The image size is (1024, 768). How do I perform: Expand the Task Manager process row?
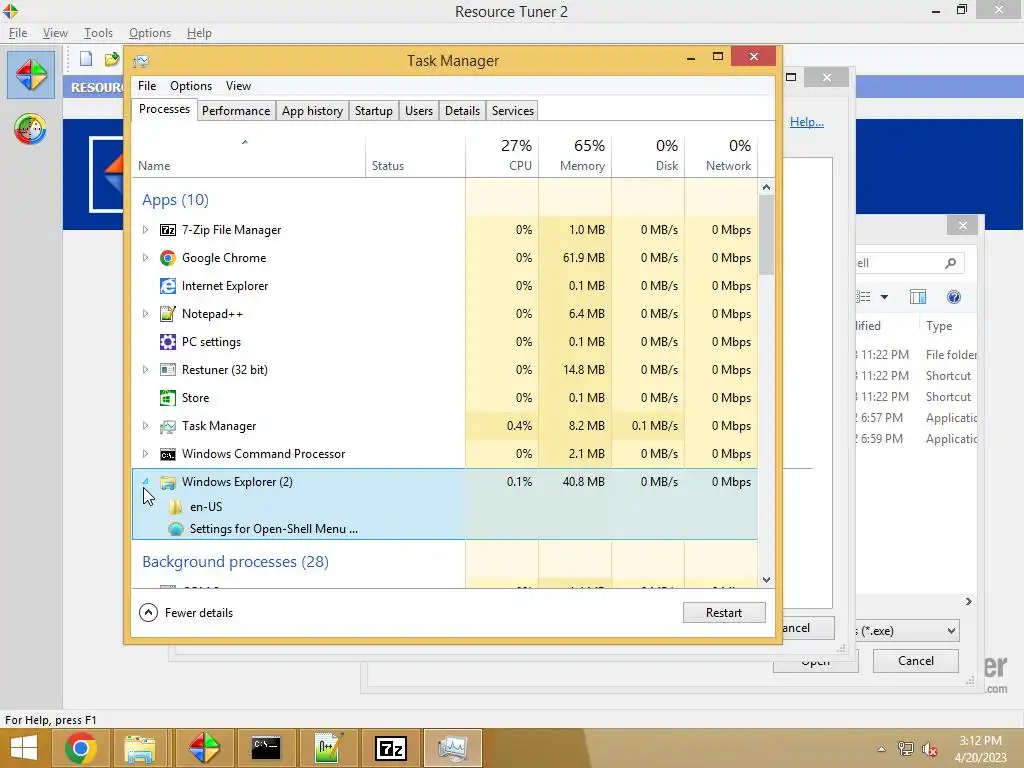point(145,426)
